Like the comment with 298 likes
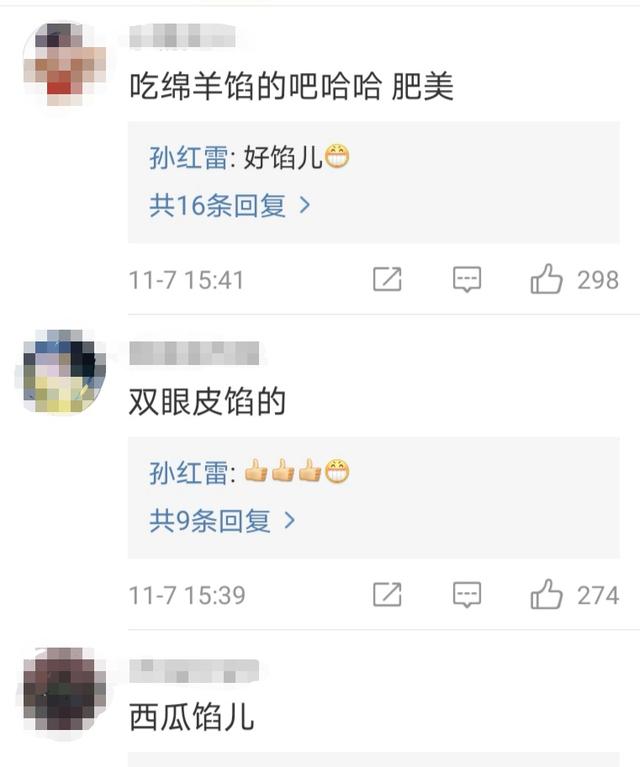 [546, 279]
